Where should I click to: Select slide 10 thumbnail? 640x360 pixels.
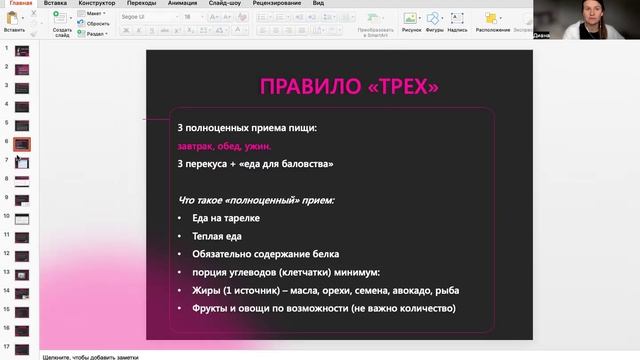(x=22, y=219)
